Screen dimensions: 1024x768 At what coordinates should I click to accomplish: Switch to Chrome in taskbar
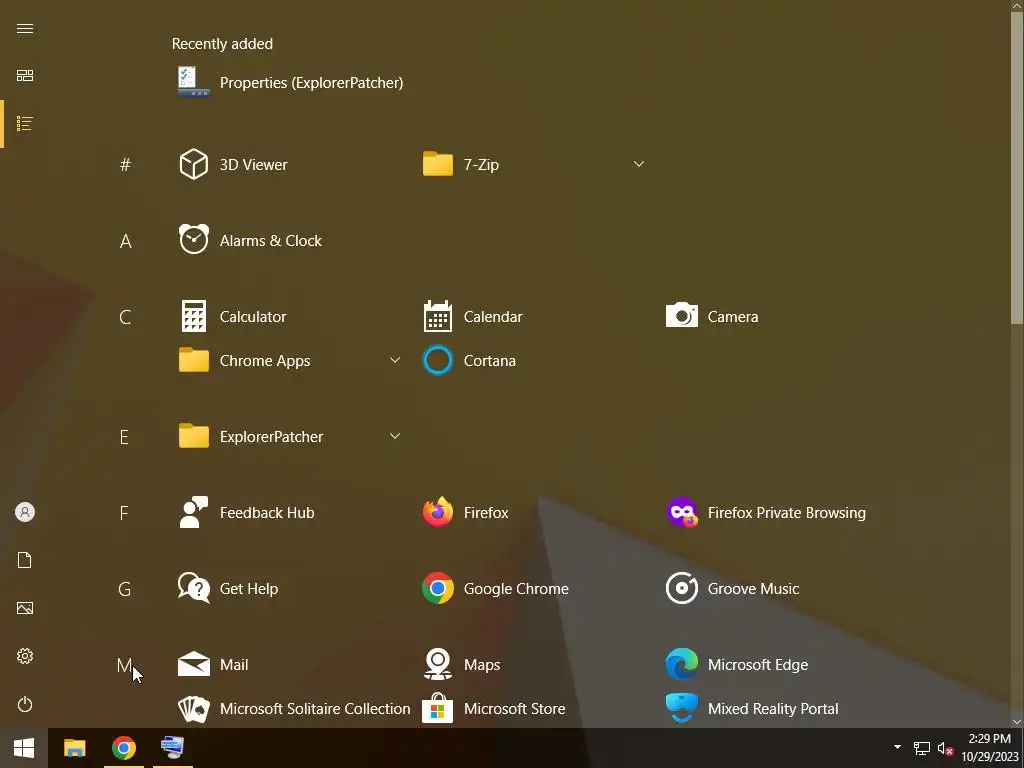pos(123,748)
